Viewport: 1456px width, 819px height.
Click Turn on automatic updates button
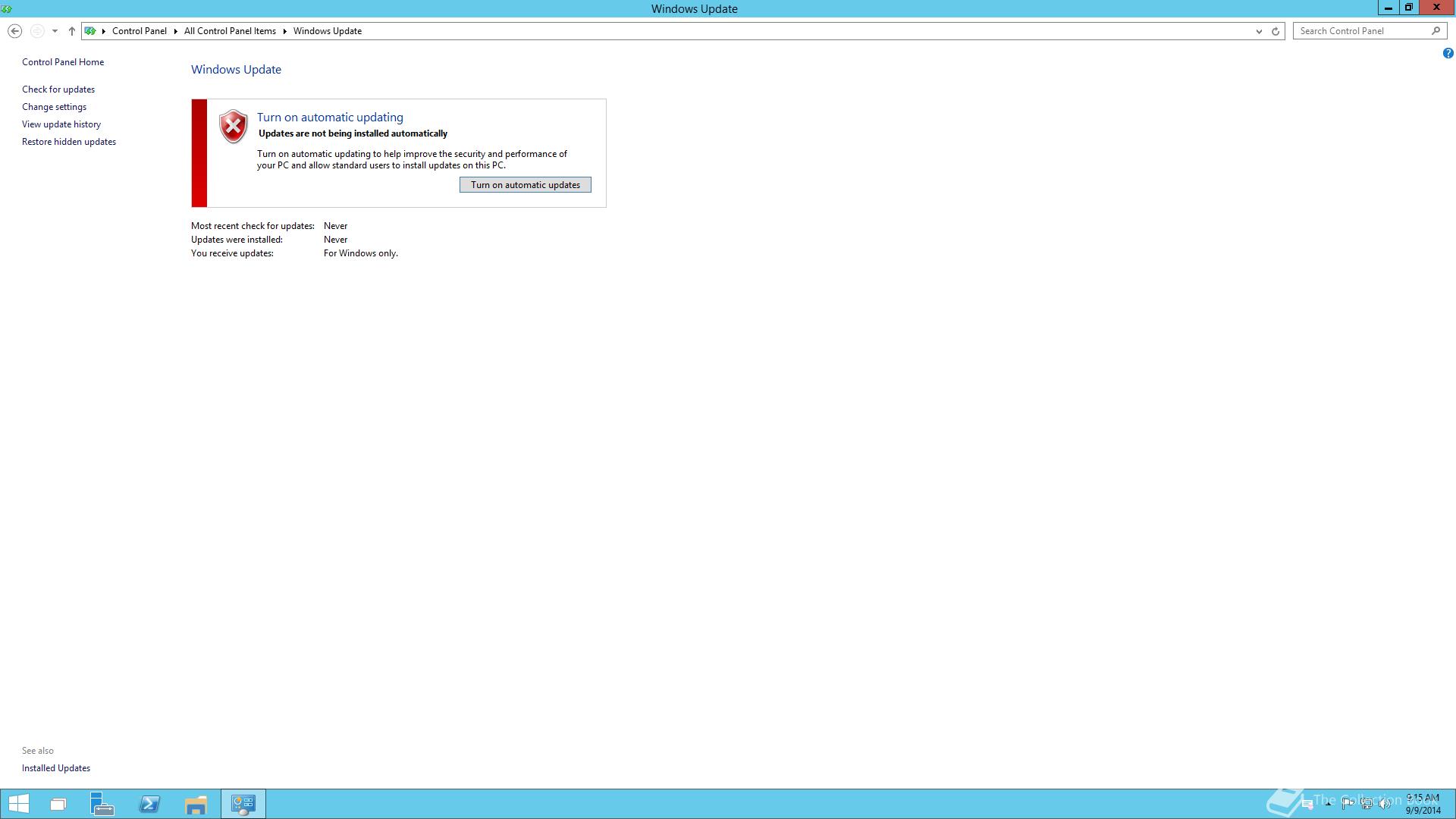click(525, 185)
